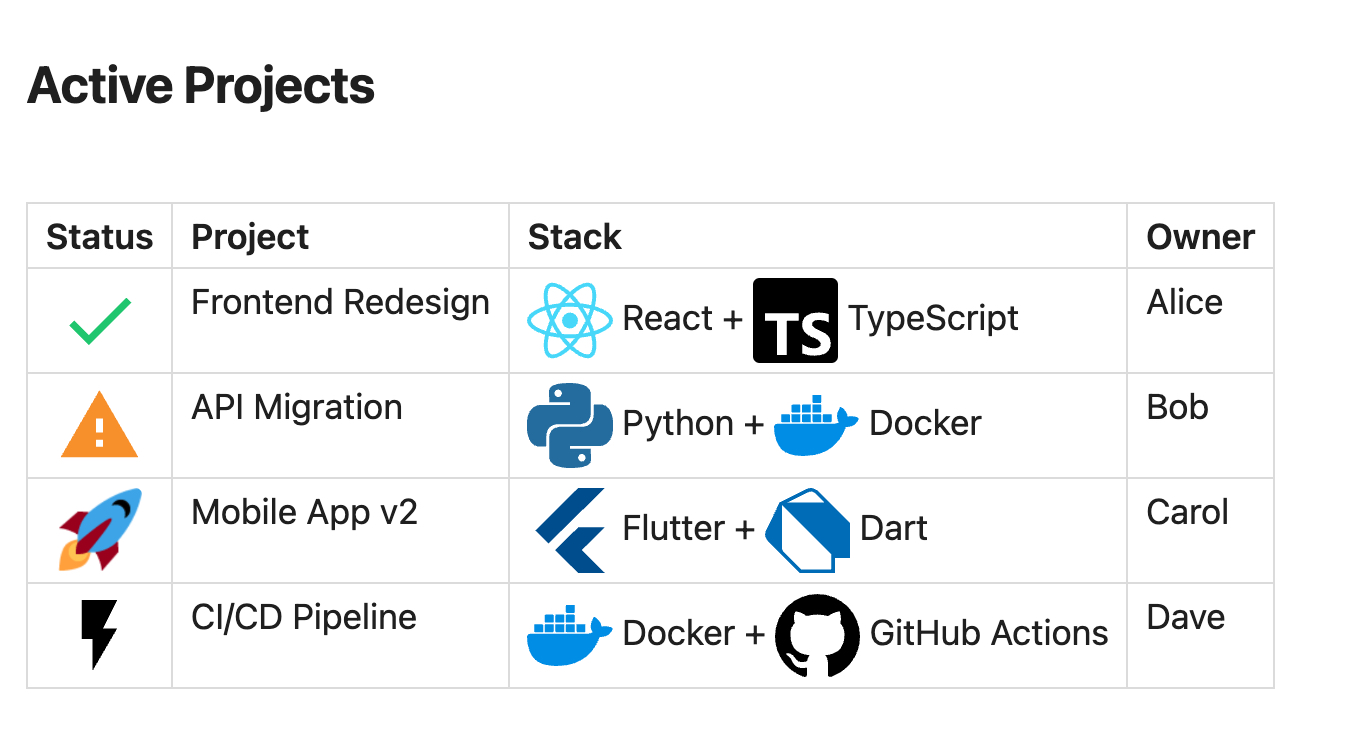The image size is (1353, 729).
Task: Click the React text label
Action: tap(668, 318)
